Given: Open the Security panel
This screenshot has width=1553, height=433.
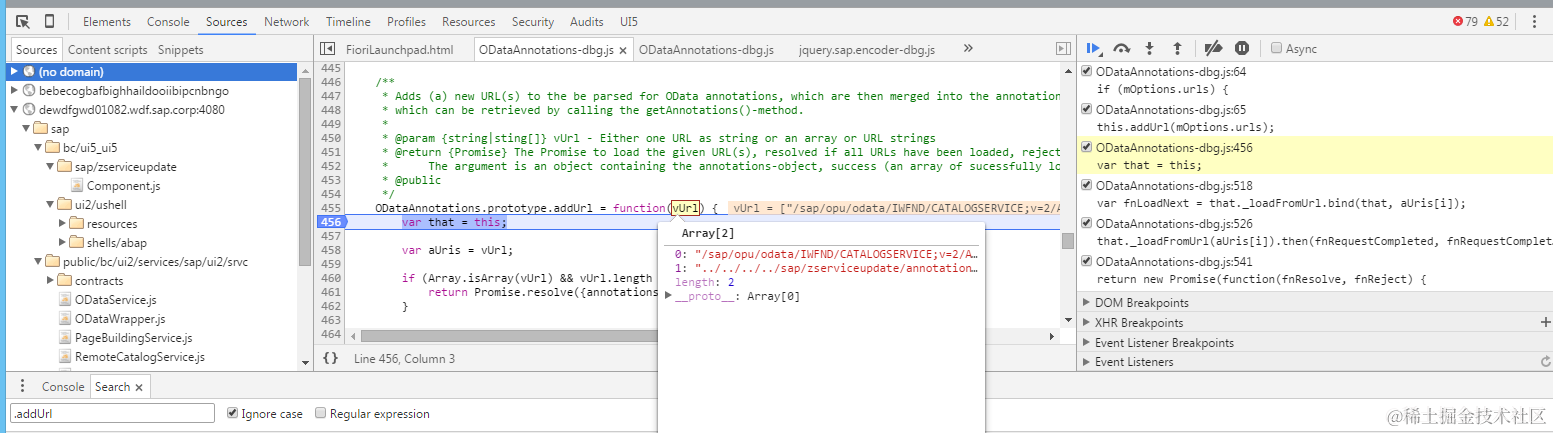Looking at the screenshot, I should [533, 21].
